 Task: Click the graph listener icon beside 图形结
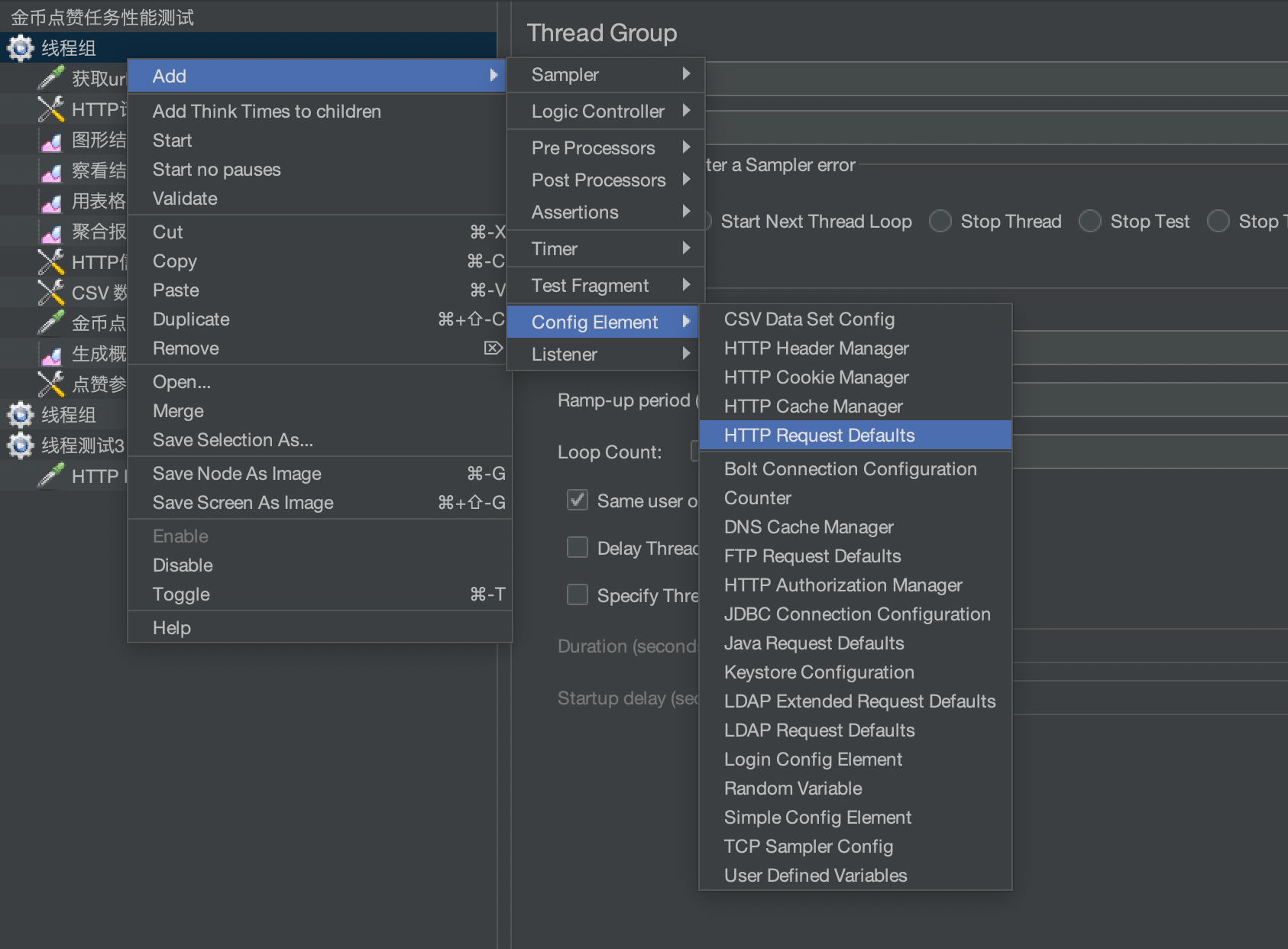click(x=51, y=141)
